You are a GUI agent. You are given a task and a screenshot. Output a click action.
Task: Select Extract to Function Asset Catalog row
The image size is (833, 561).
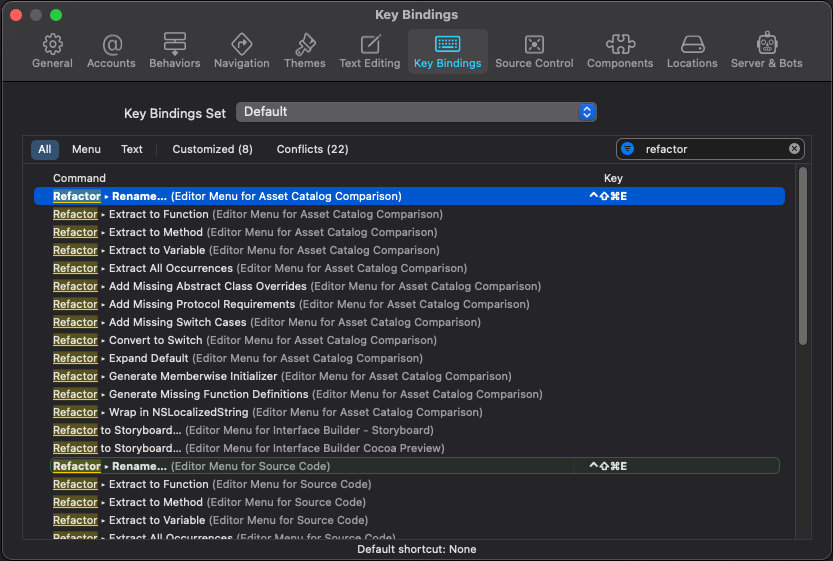coord(409,214)
